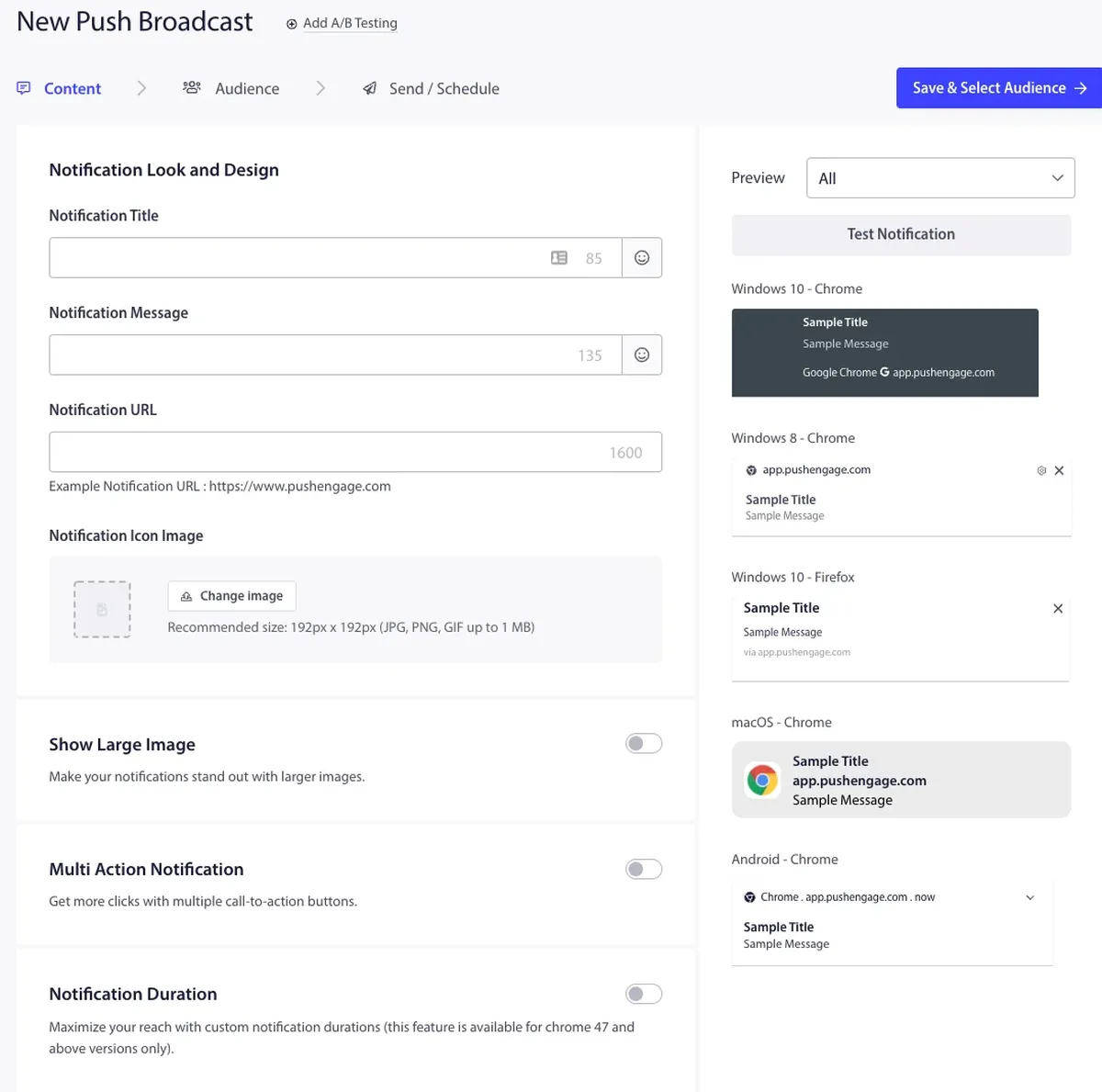
Task: Click Save & Select Audience button
Action: click(999, 88)
